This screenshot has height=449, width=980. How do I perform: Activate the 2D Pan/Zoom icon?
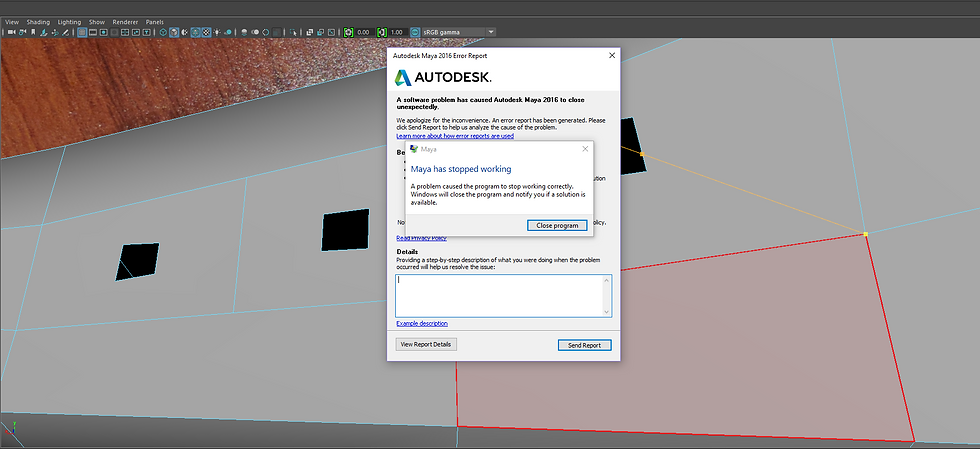click(55, 31)
